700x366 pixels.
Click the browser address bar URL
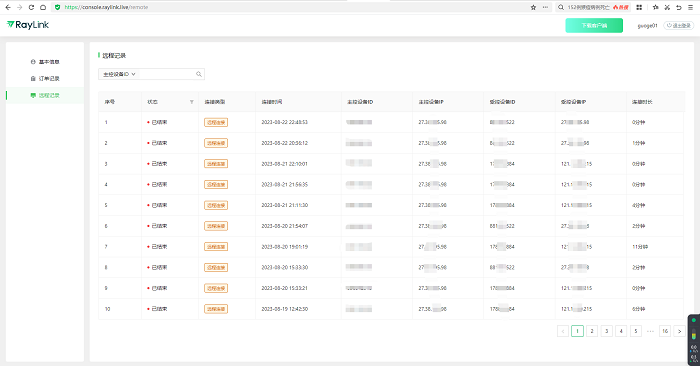[x=106, y=7]
